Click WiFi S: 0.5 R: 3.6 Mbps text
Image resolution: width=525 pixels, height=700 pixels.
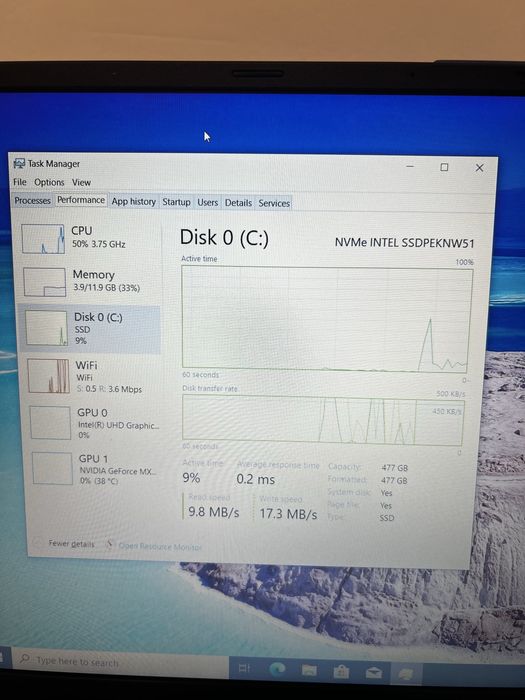pos(109,389)
